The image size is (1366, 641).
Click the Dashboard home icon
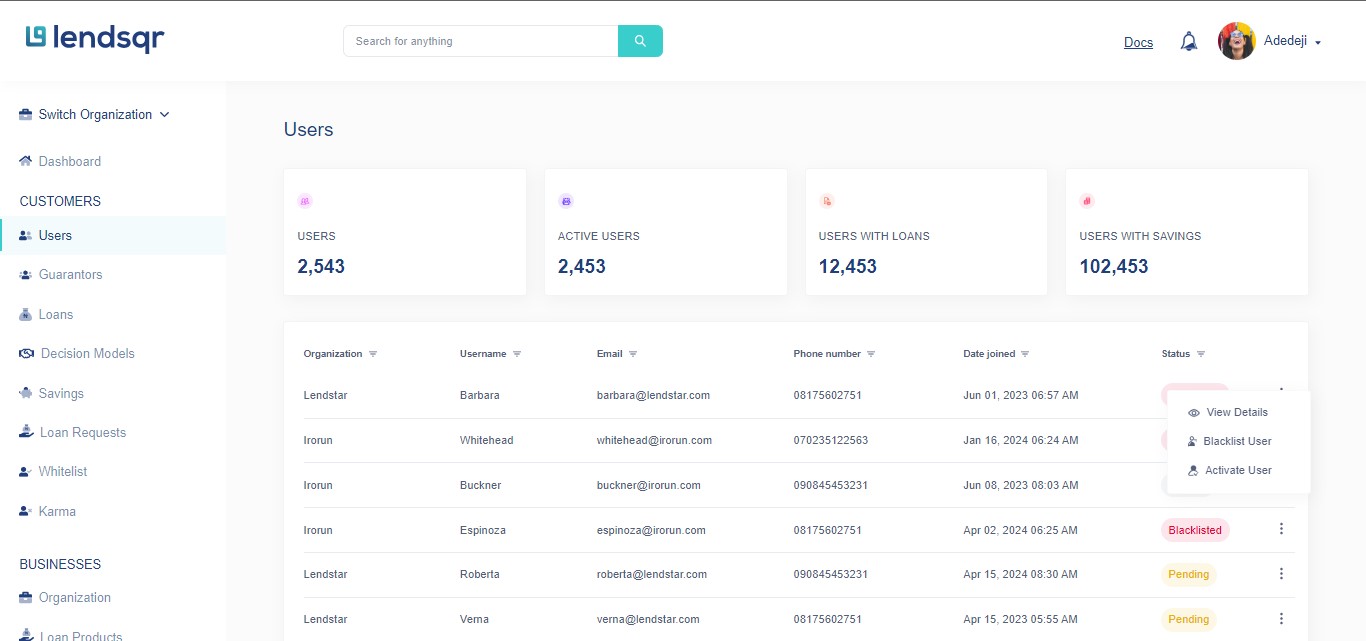26,161
